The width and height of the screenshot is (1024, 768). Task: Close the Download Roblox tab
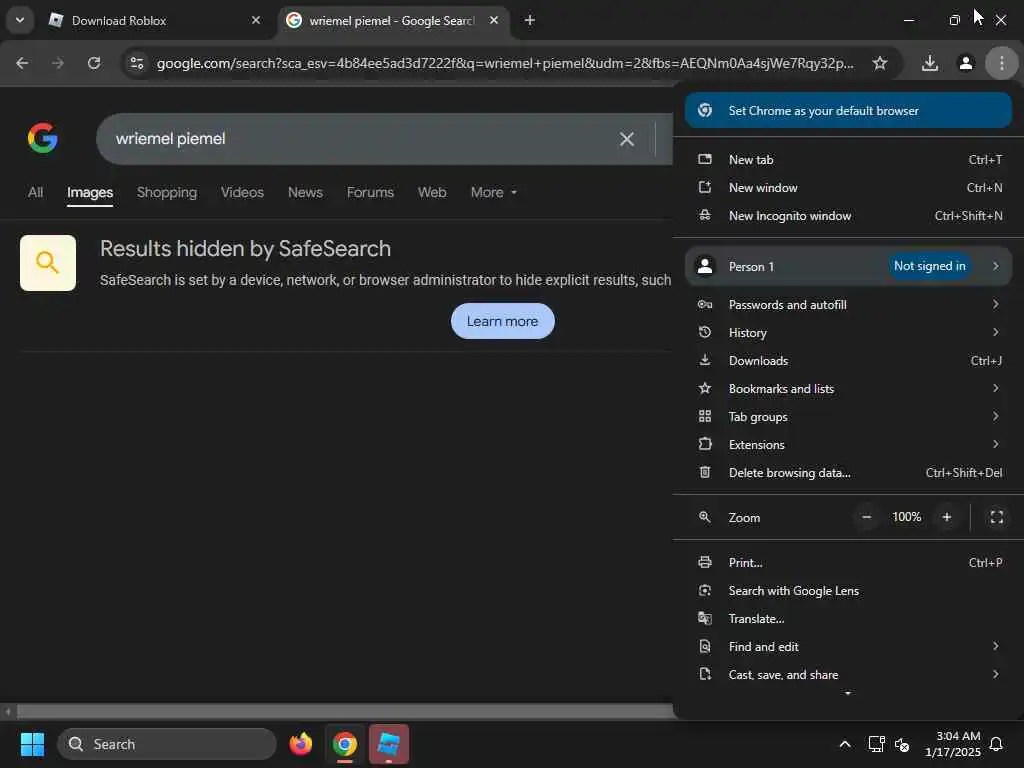(x=256, y=20)
